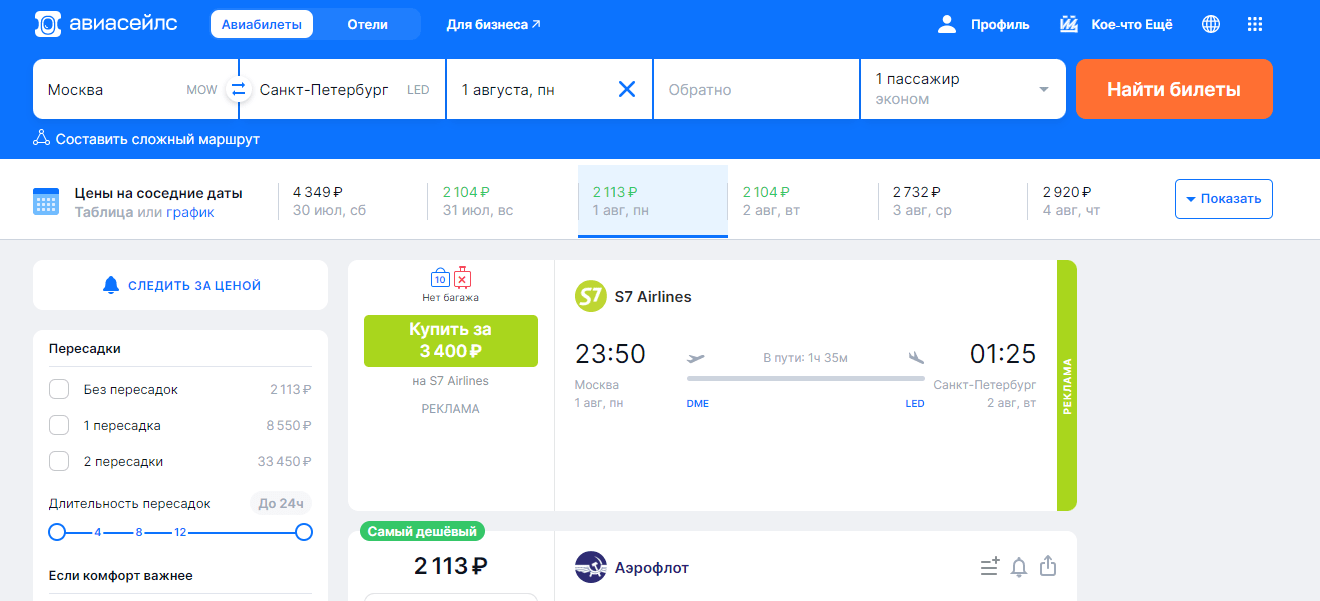1320x601 pixels.
Task: Switch to the 'Отели' tab
Action: [367, 24]
